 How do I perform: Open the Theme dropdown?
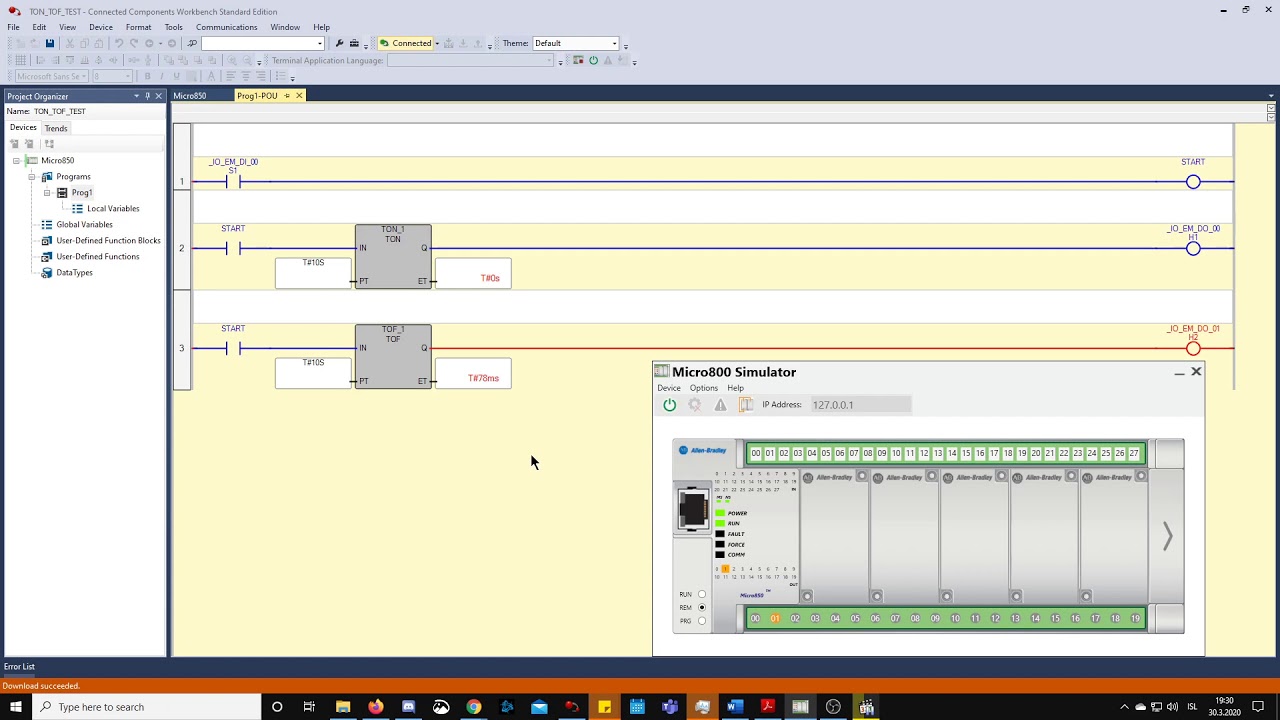(x=614, y=43)
